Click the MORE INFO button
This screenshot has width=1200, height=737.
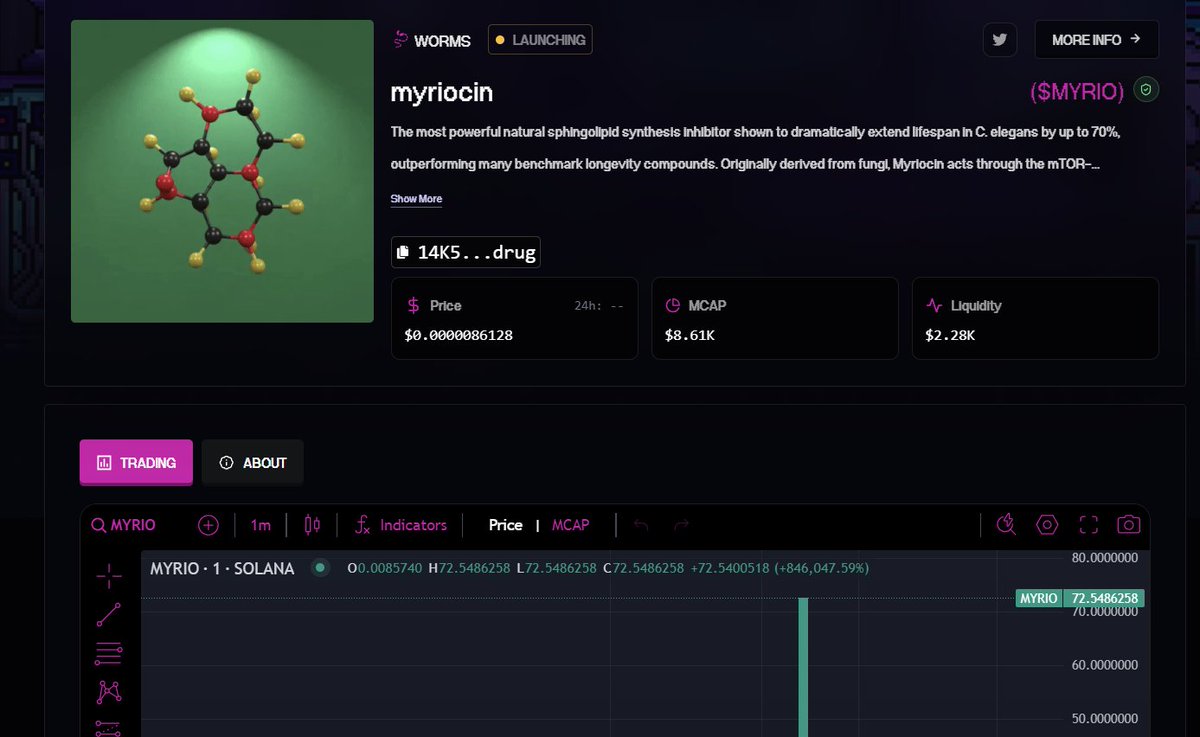pyautogui.click(x=1096, y=40)
